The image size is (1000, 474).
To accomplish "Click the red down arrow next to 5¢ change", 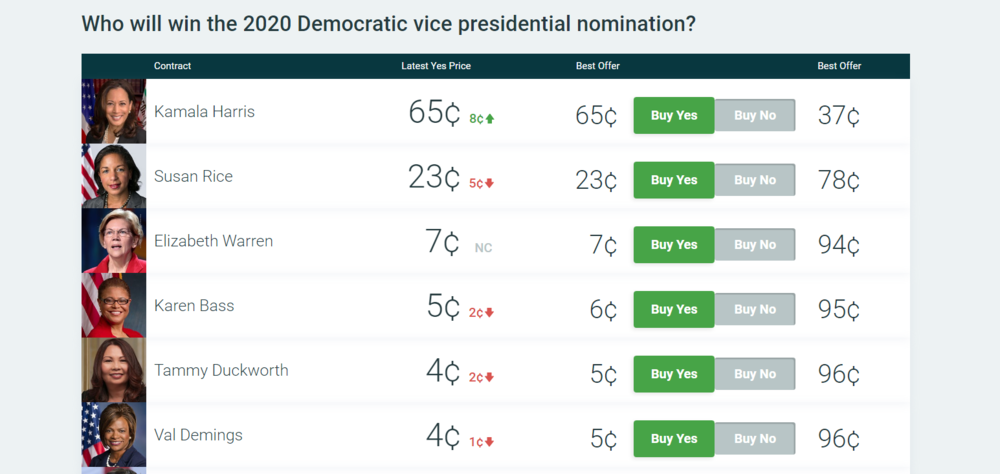I will click(x=490, y=183).
